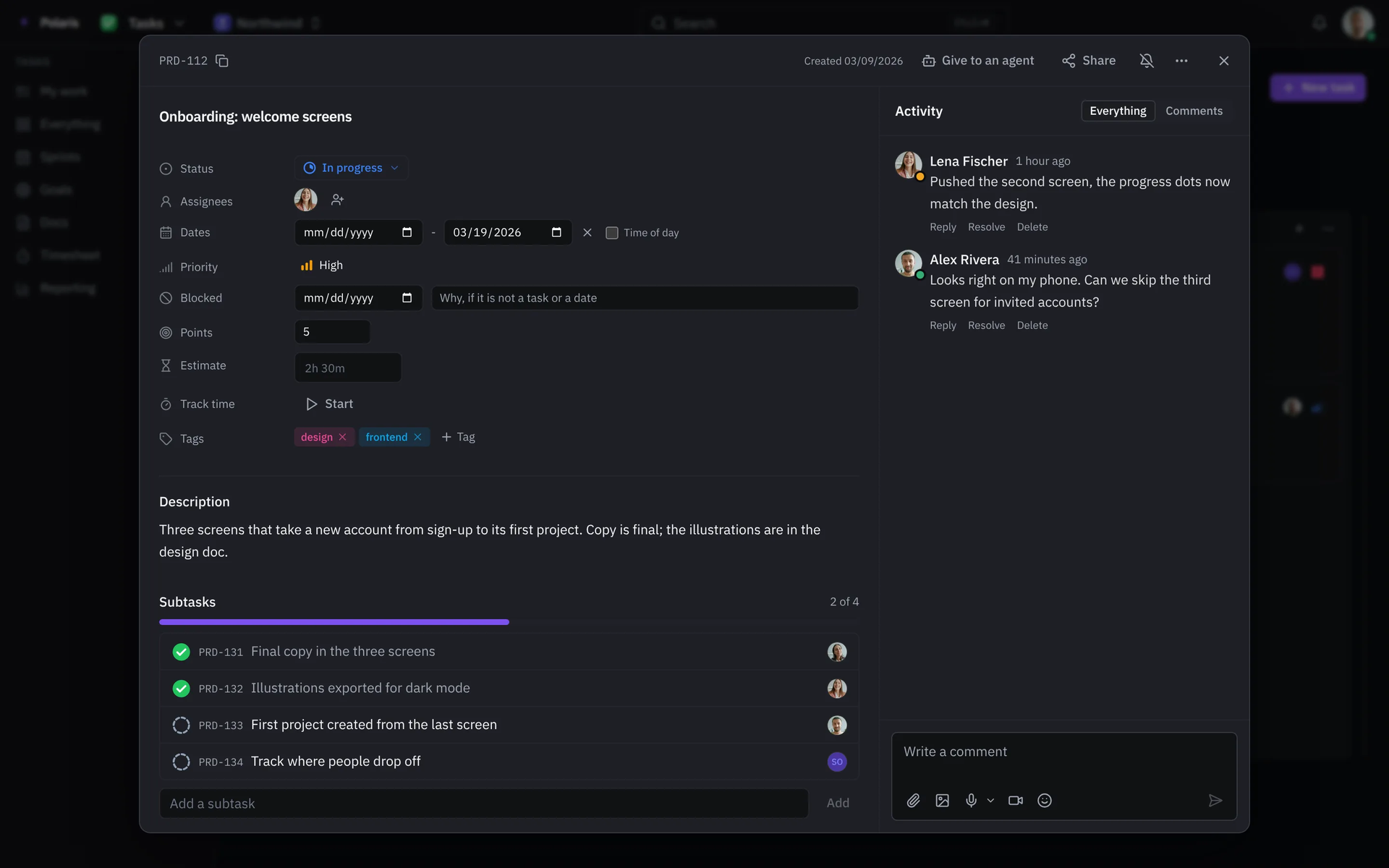Click the Points field showing 5
This screenshot has width=1389, height=868.
(333, 332)
